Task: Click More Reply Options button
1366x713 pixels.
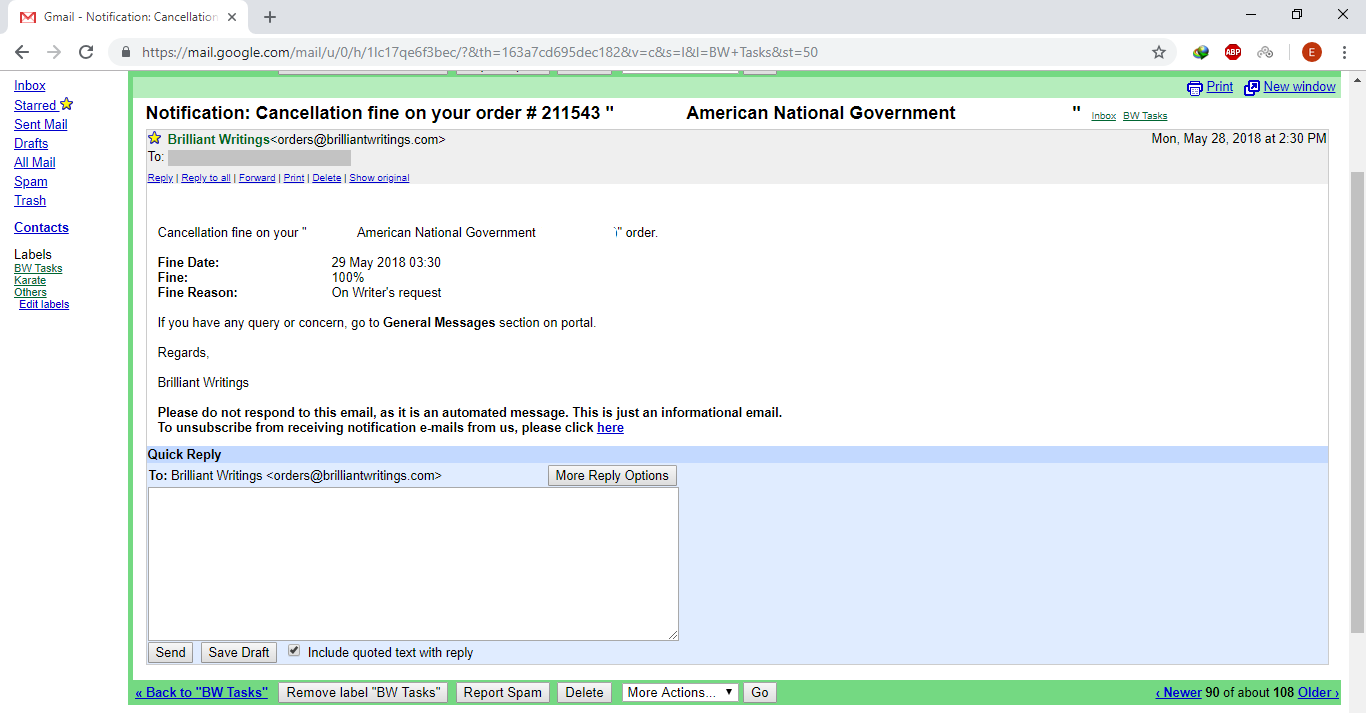Action: (x=612, y=475)
